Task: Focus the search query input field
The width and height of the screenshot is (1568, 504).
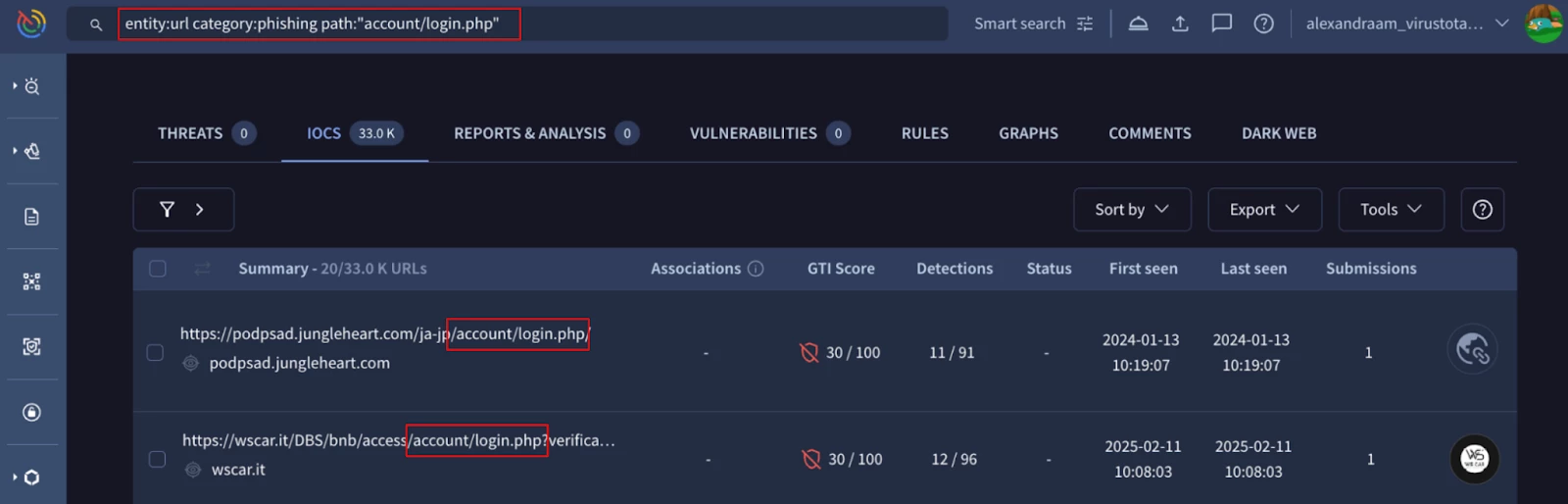Action: [507, 24]
